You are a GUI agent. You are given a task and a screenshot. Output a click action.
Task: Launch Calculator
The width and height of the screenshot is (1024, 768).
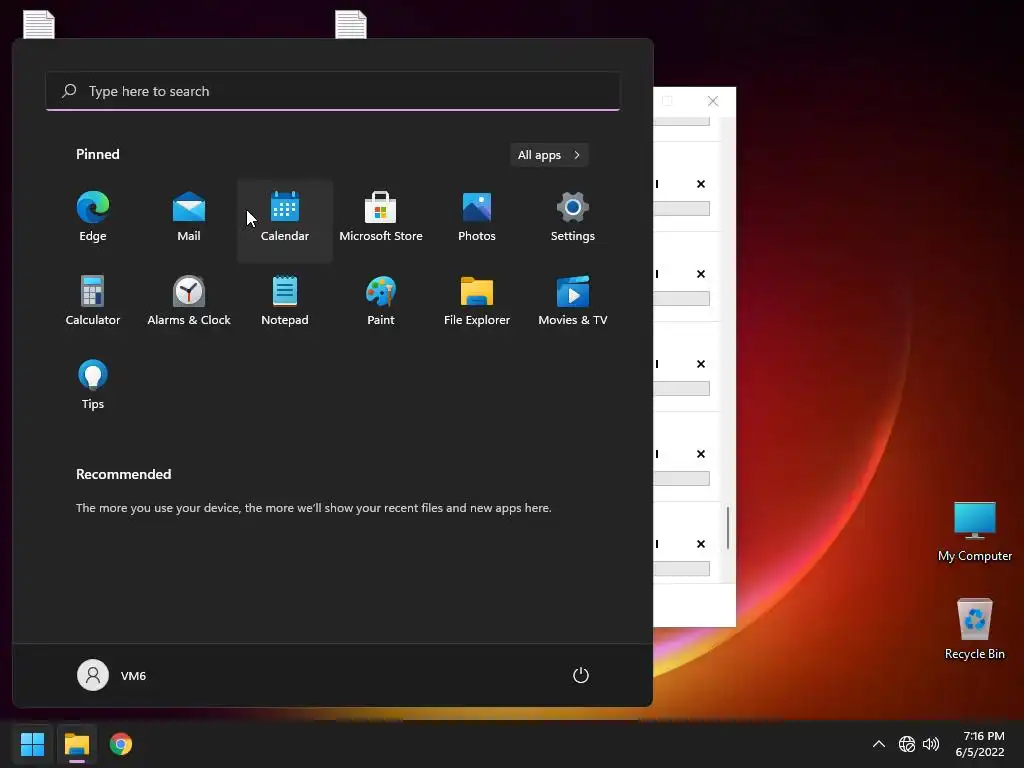[93, 302]
